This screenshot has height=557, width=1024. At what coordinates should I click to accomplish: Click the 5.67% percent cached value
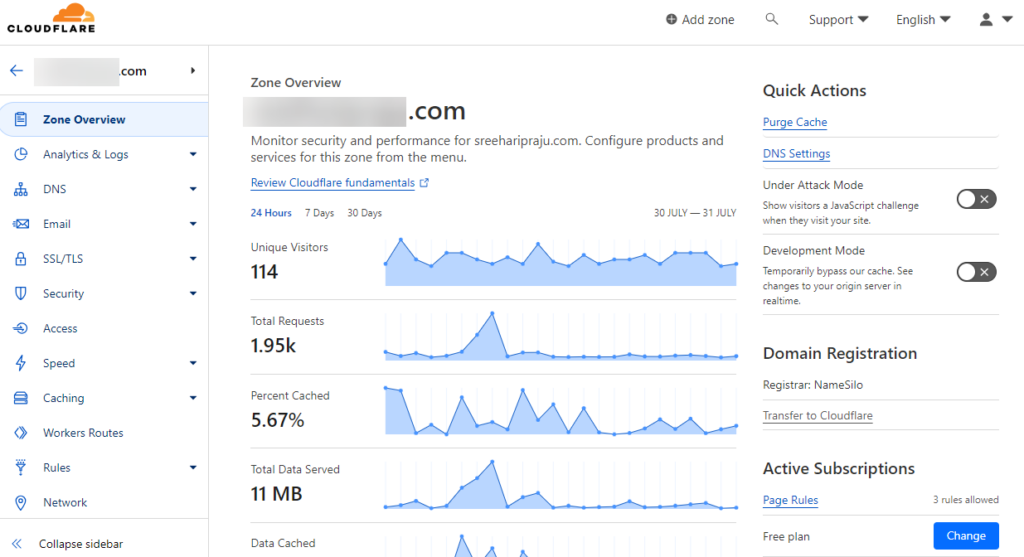tap(278, 420)
